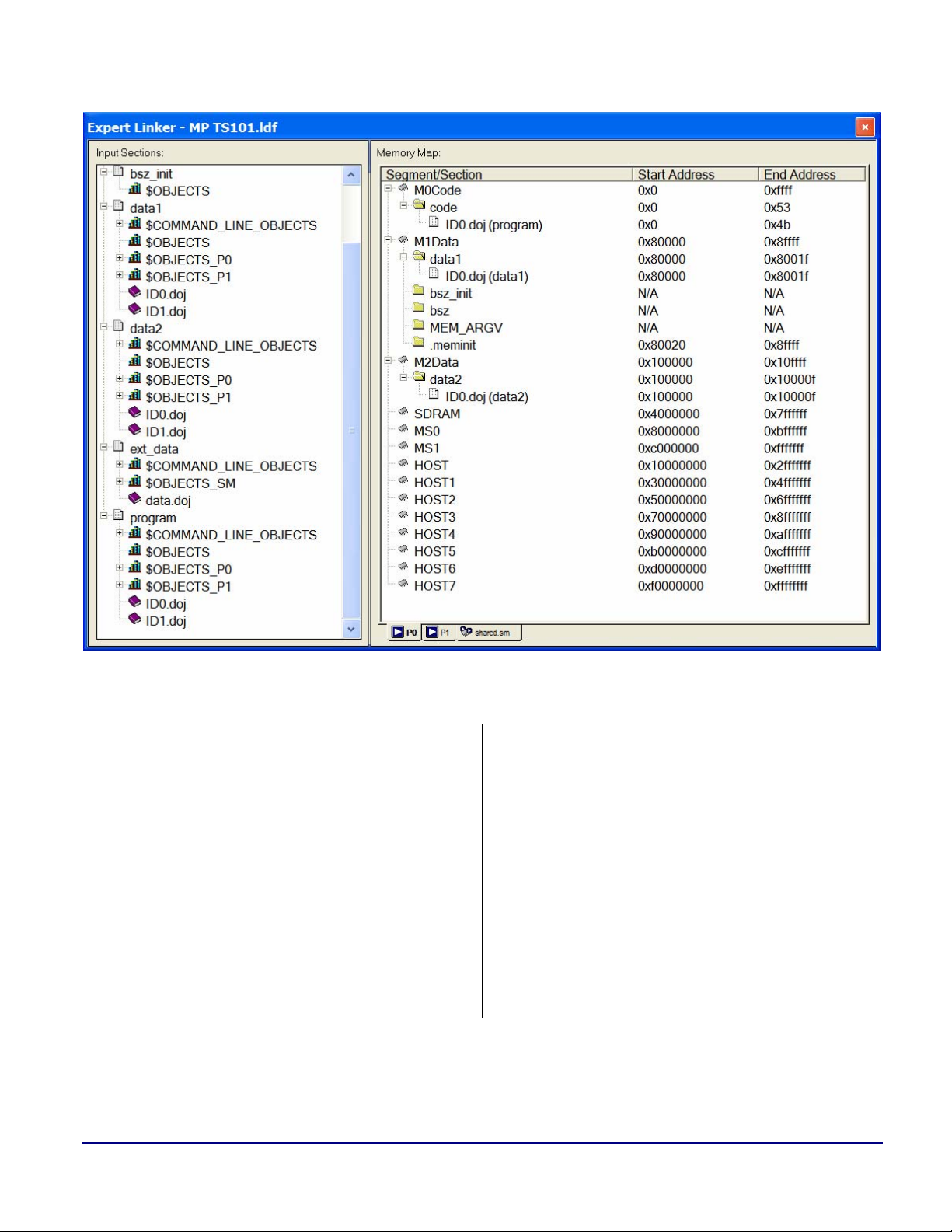952x1232 pixels.
Task: Click the HOST7 memory segment icon
Action: pos(403,585)
